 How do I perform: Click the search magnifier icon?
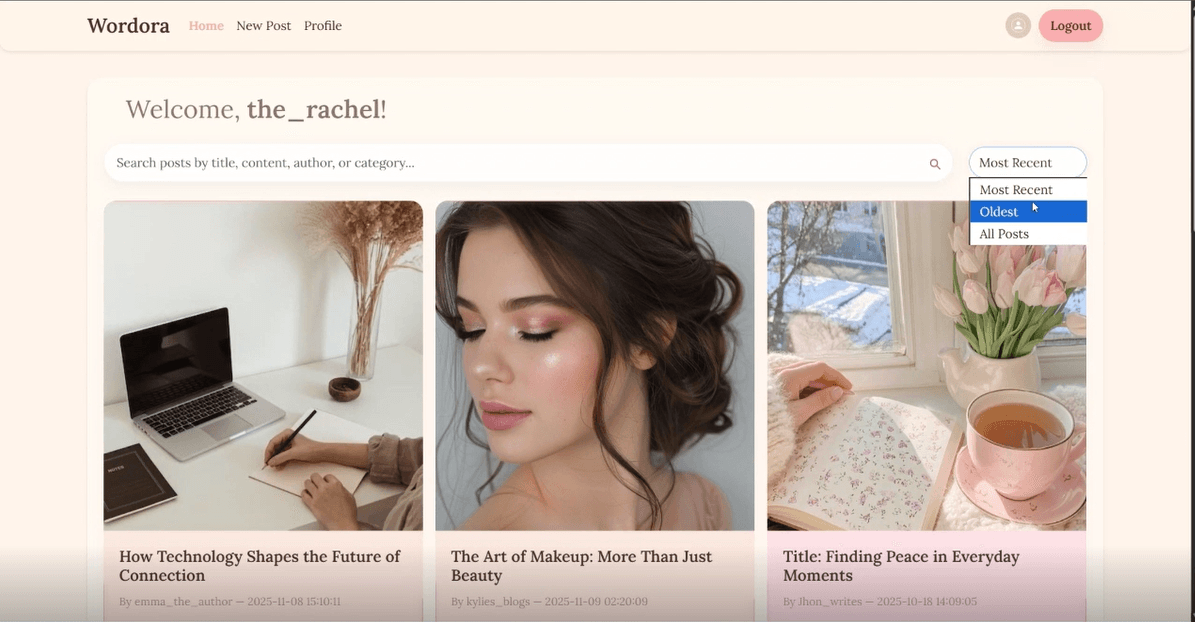[934, 164]
